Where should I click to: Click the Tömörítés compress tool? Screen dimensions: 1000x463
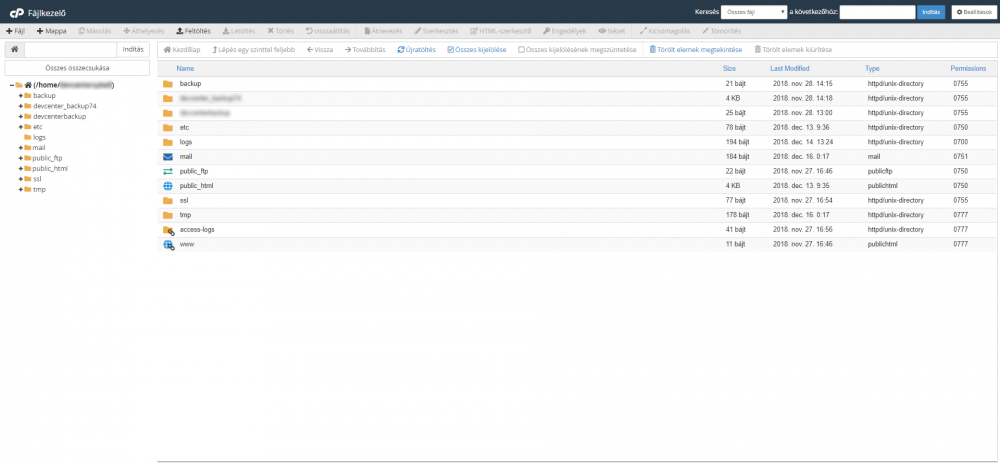point(721,31)
